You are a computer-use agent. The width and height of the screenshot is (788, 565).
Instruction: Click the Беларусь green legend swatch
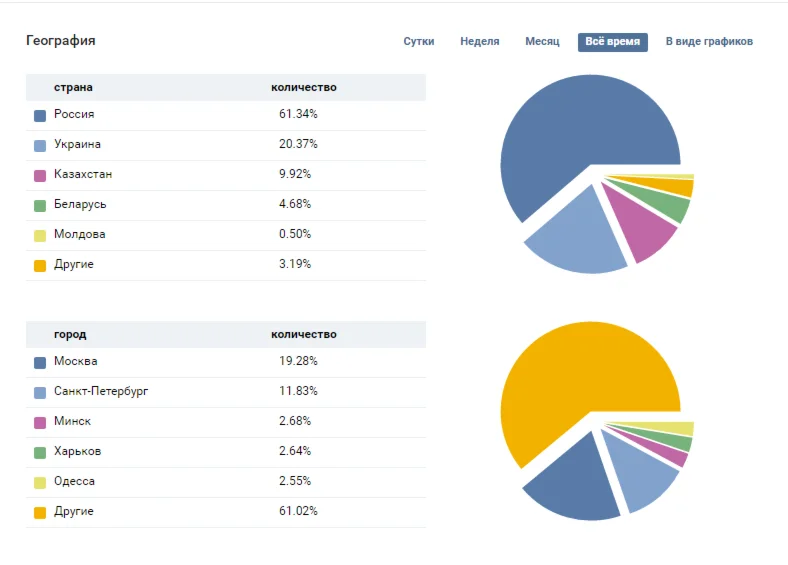click(x=40, y=205)
